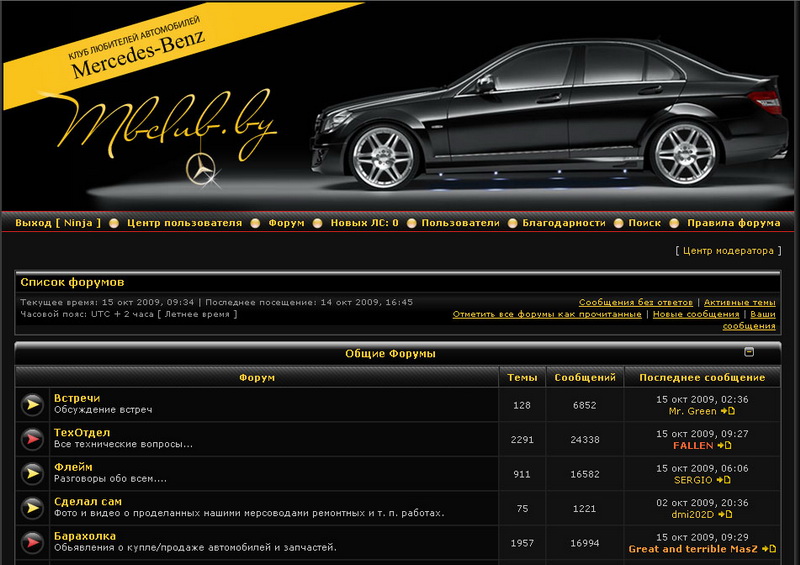Screen dimensions: 800x565
Task: Open Новых ЛС: 0 inbox link
Action: pos(364,223)
